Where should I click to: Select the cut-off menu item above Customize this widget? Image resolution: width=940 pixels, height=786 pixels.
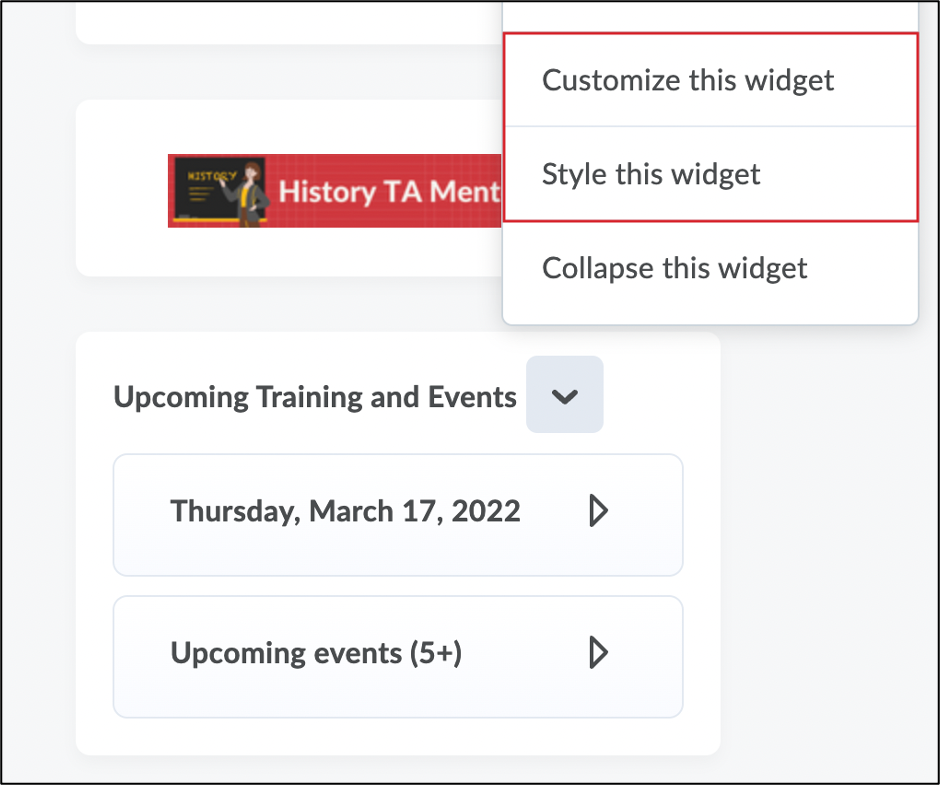tap(710, 14)
